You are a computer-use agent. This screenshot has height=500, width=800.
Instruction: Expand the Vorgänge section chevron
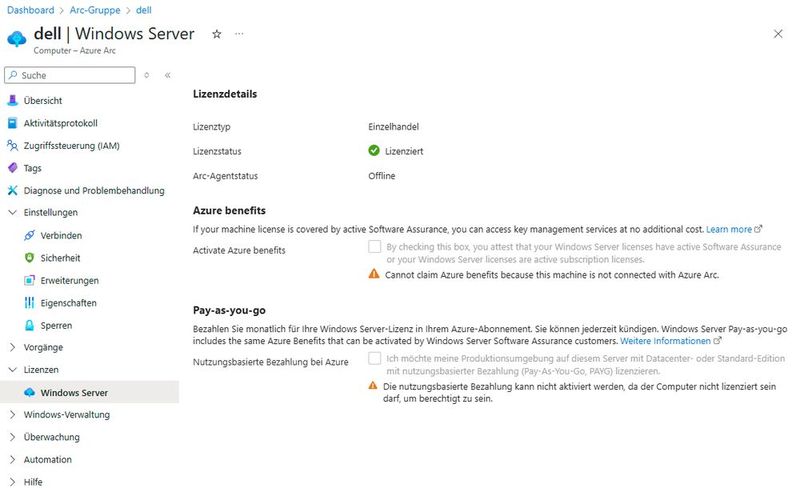pyautogui.click(x=13, y=347)
